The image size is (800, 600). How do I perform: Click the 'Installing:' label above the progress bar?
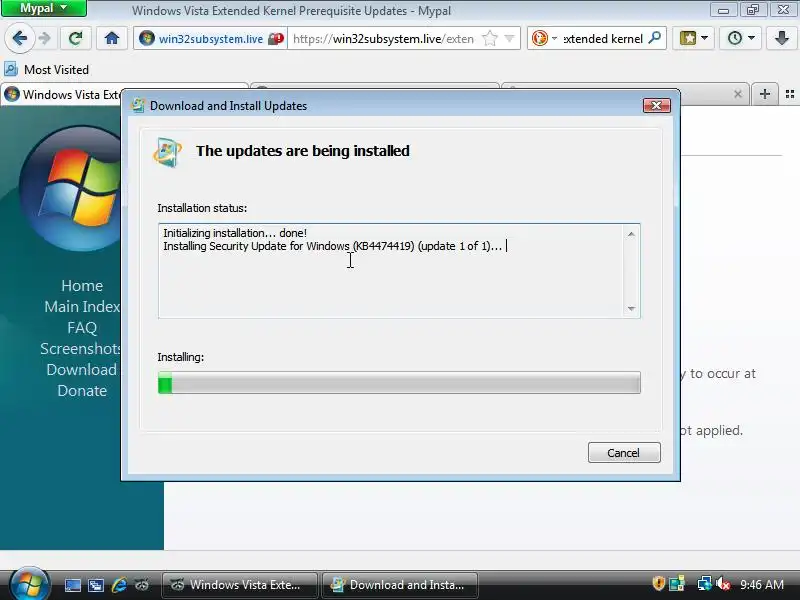181,357
